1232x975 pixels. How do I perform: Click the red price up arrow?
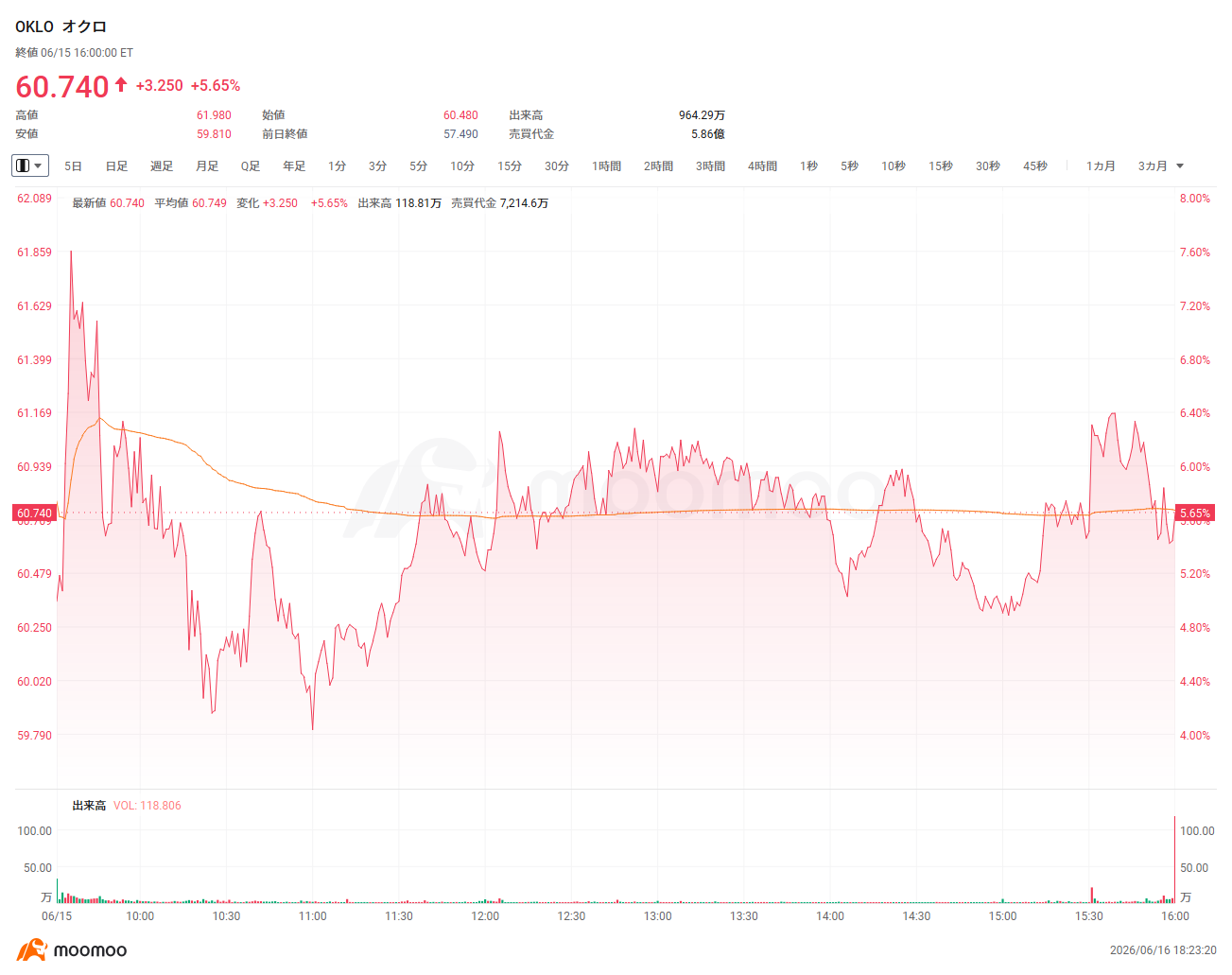coord(121,85)
